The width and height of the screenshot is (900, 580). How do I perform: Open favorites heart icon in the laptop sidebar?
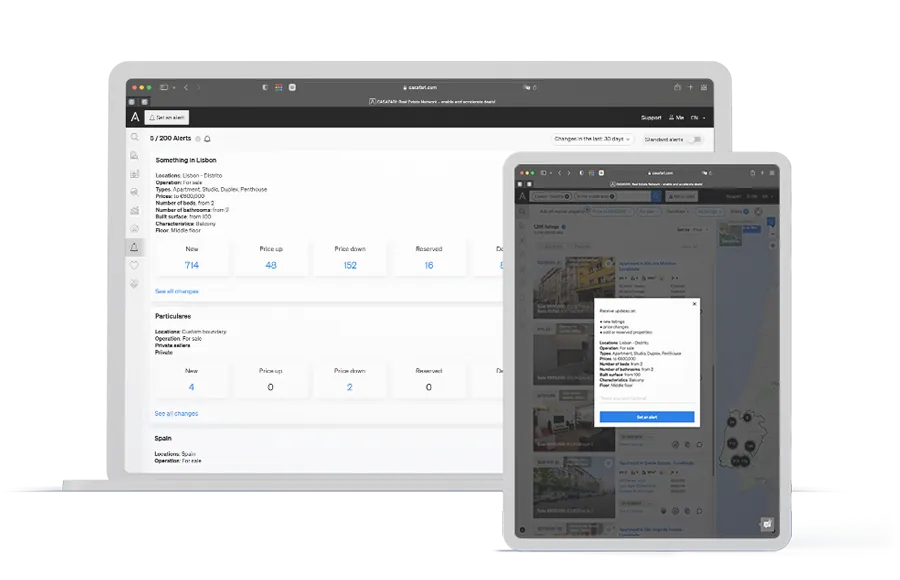tap(134, 265)
